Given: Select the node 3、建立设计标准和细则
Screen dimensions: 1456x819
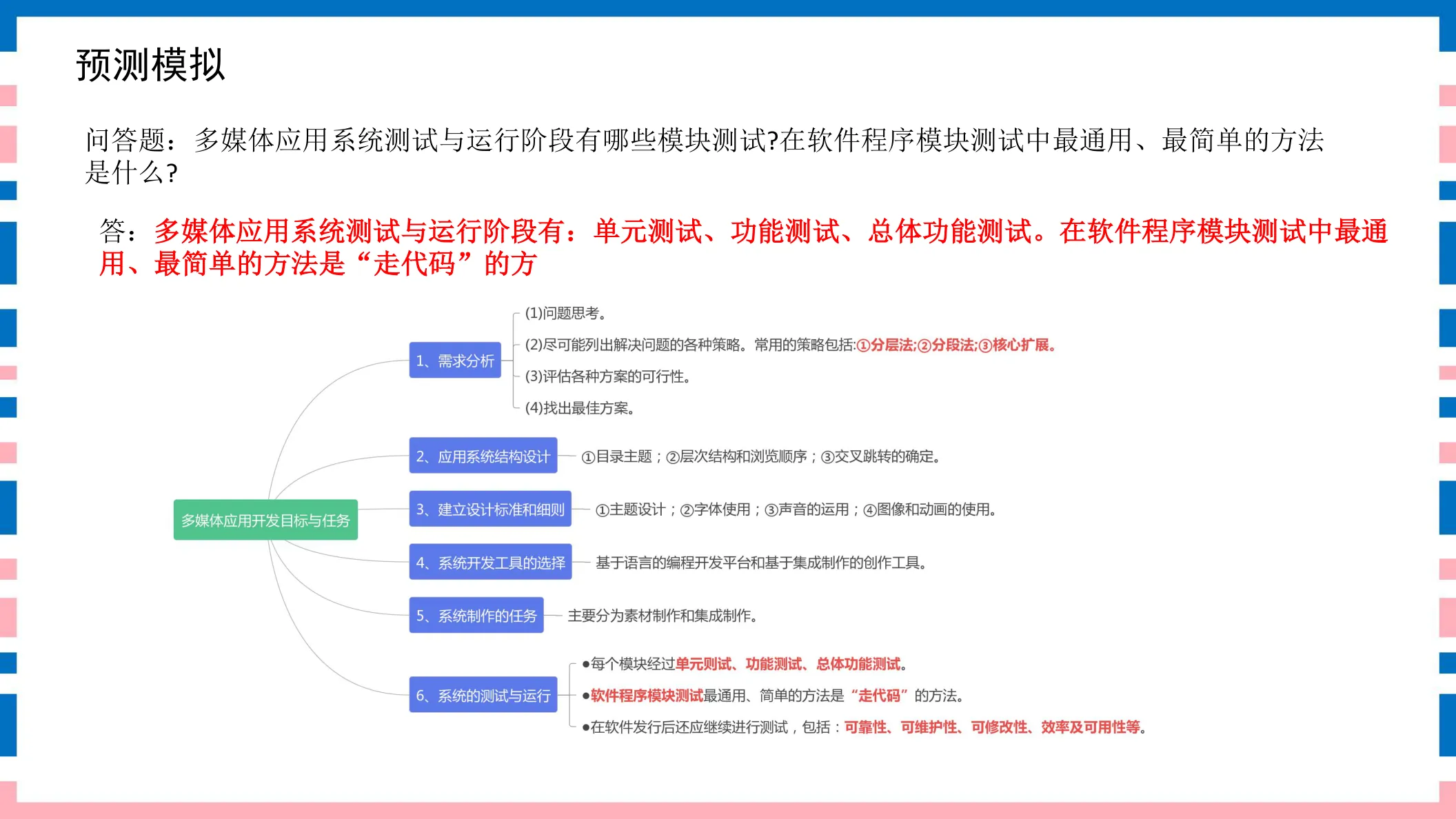Looking at the screenshot, I should [490, 509].
